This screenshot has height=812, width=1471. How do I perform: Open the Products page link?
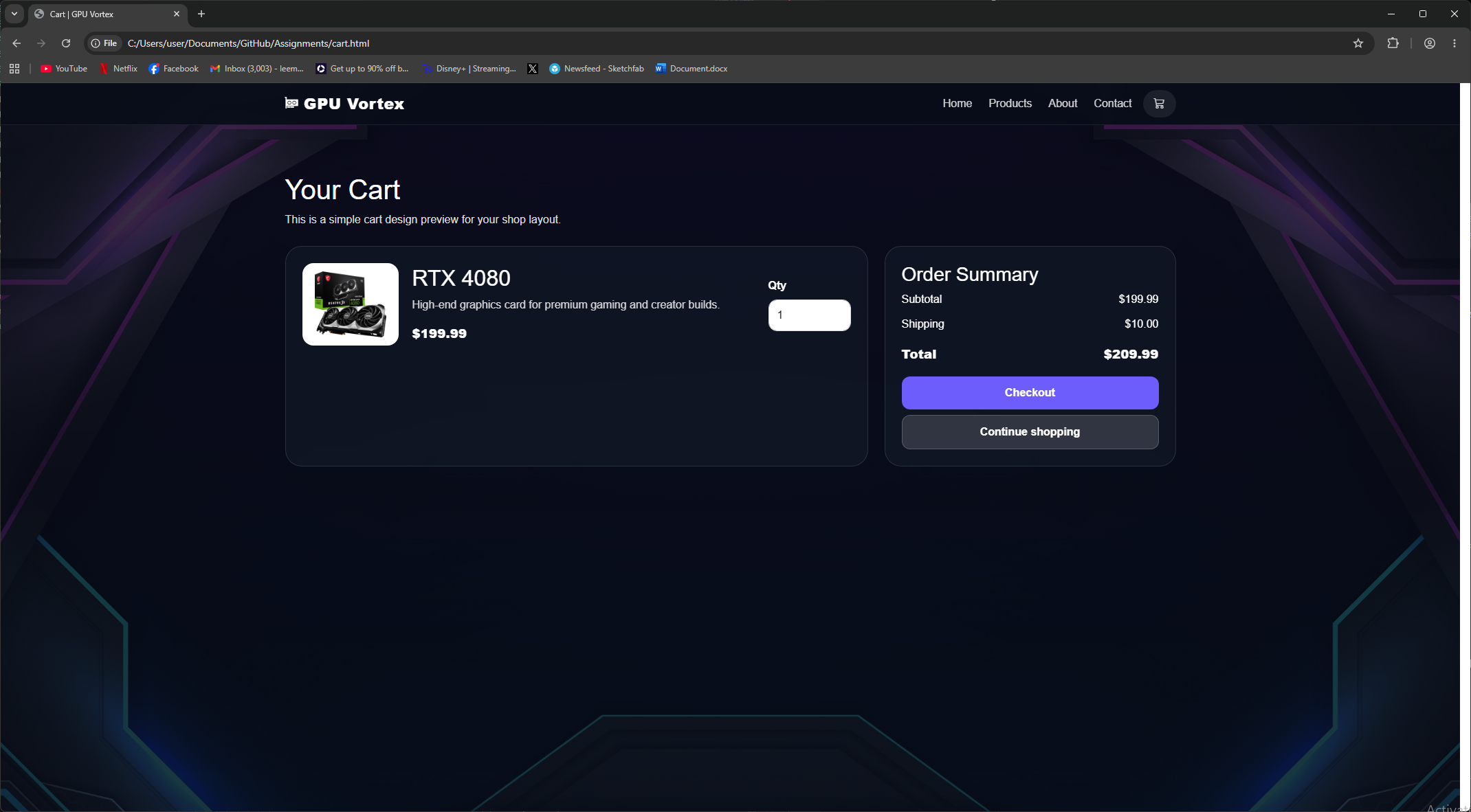[x=1010, y=103]
